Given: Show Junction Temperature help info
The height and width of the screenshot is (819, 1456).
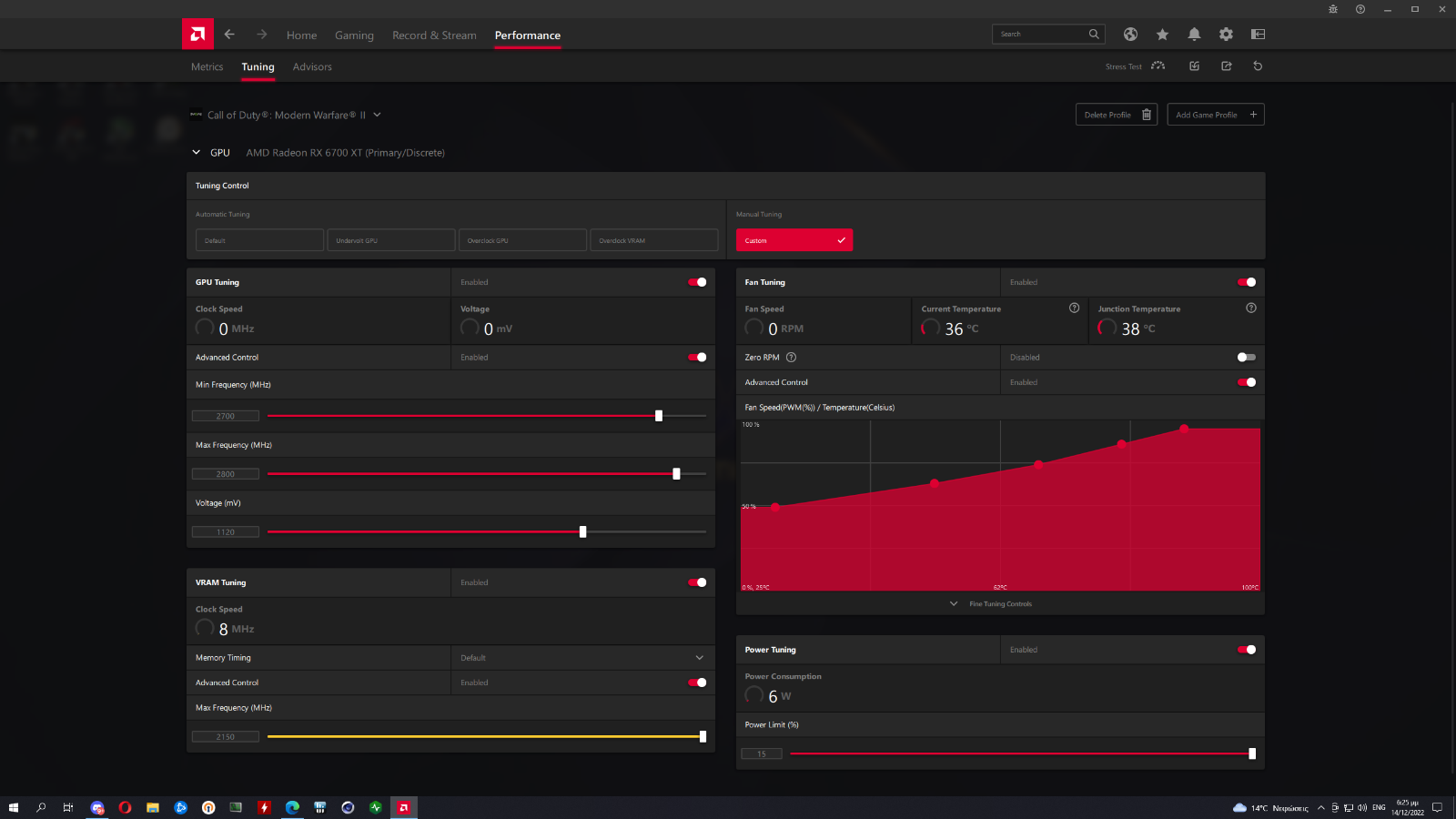Looking at the screenshot, I should pyautogui.click(x=1251, y=308).
